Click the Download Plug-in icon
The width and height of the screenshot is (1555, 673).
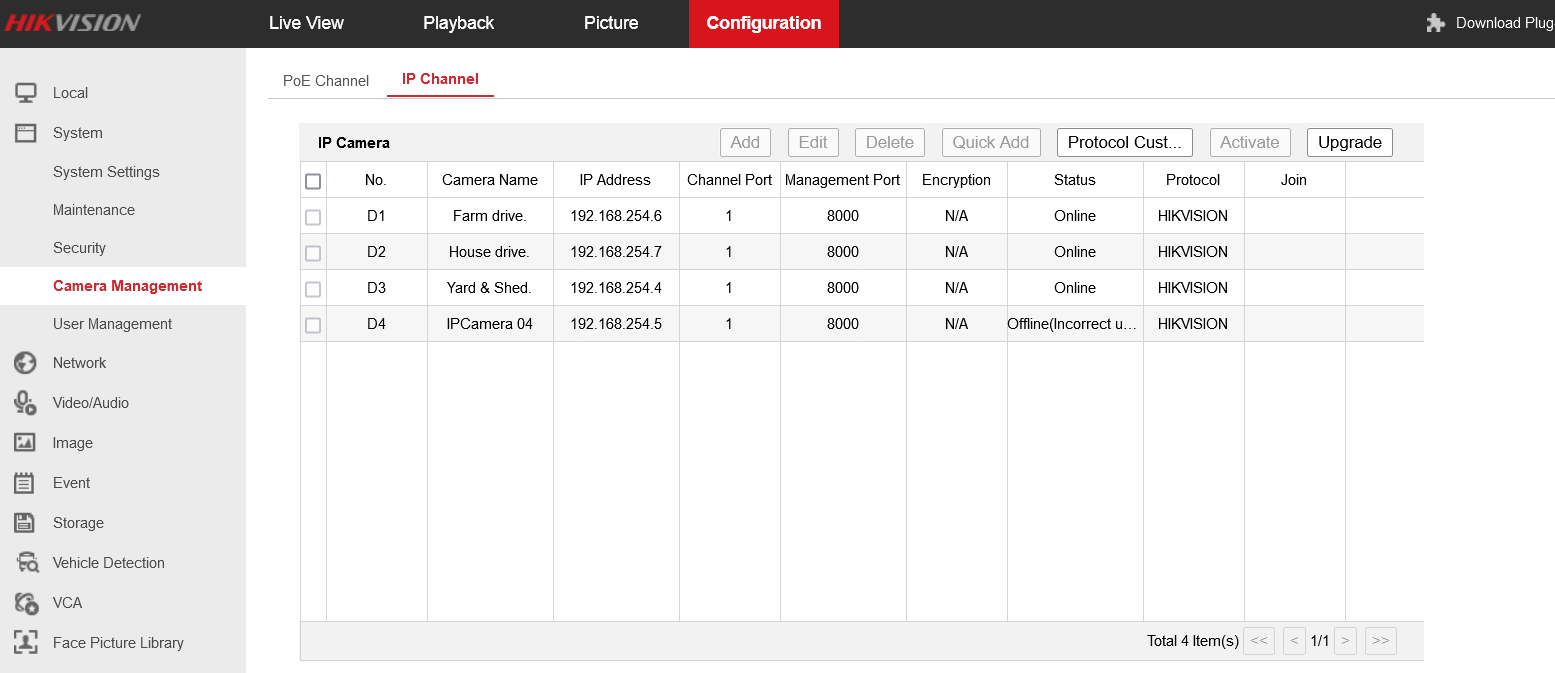(x=1436, y=22)
